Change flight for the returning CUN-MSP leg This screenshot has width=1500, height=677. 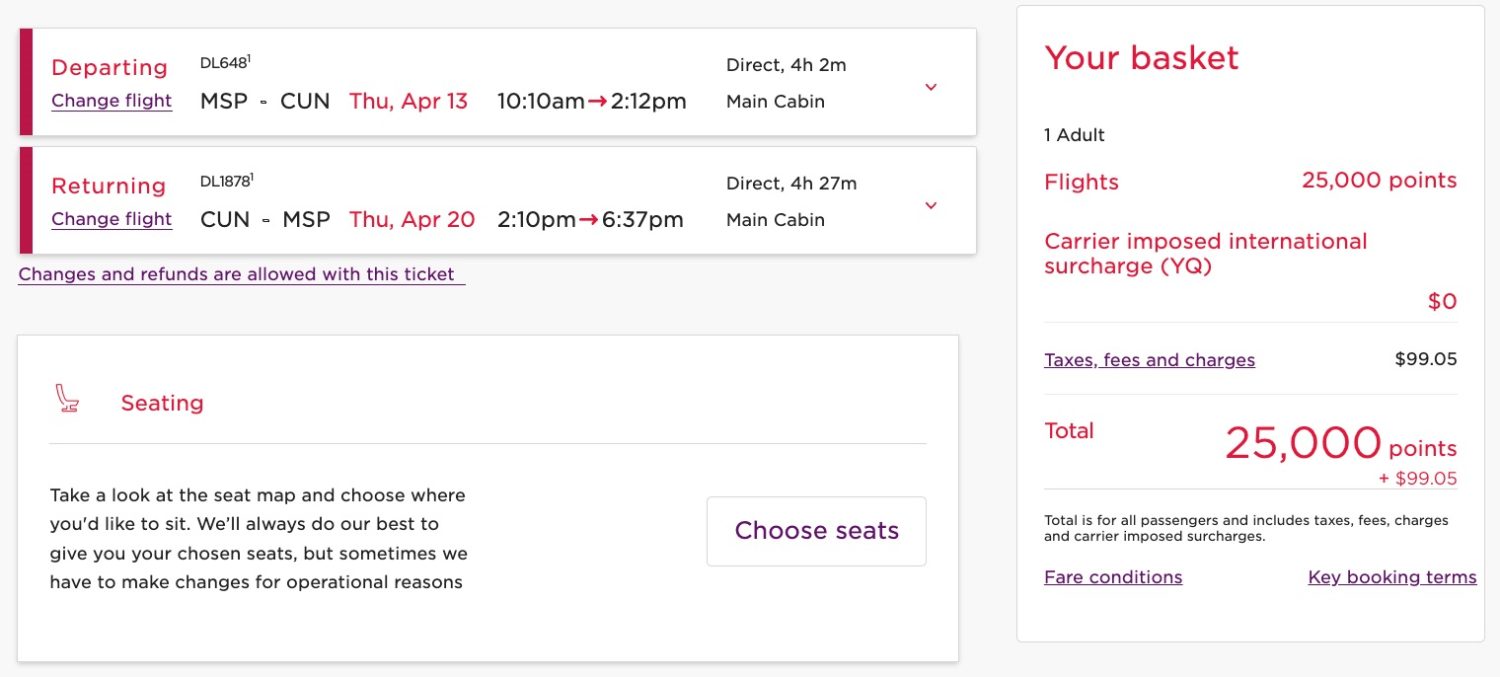pyautogui.click(x=112, y=219)
